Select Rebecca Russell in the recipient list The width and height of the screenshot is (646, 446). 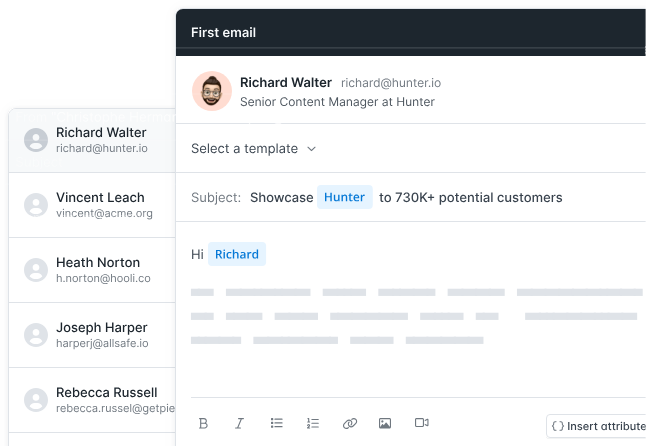tap(92, 400)
